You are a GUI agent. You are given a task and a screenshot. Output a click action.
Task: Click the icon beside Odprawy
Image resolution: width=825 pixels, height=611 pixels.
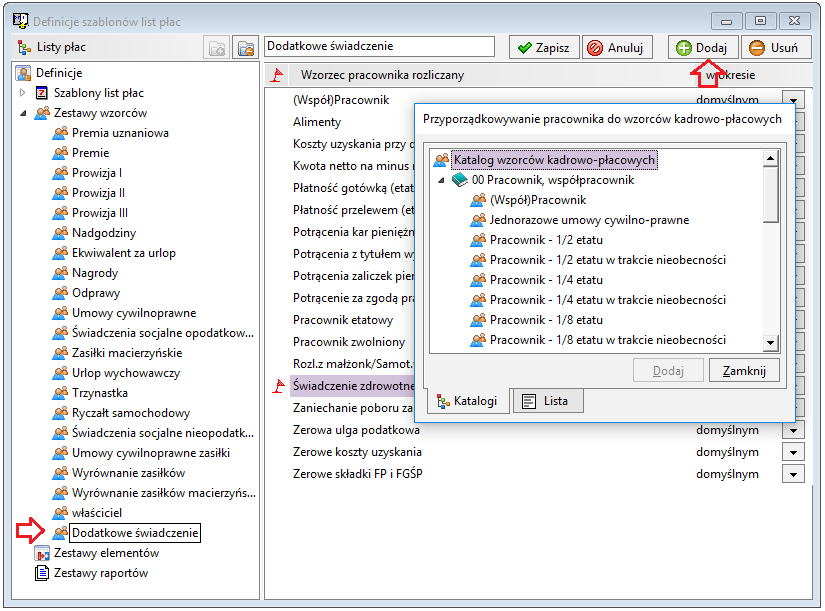(61, 293)
